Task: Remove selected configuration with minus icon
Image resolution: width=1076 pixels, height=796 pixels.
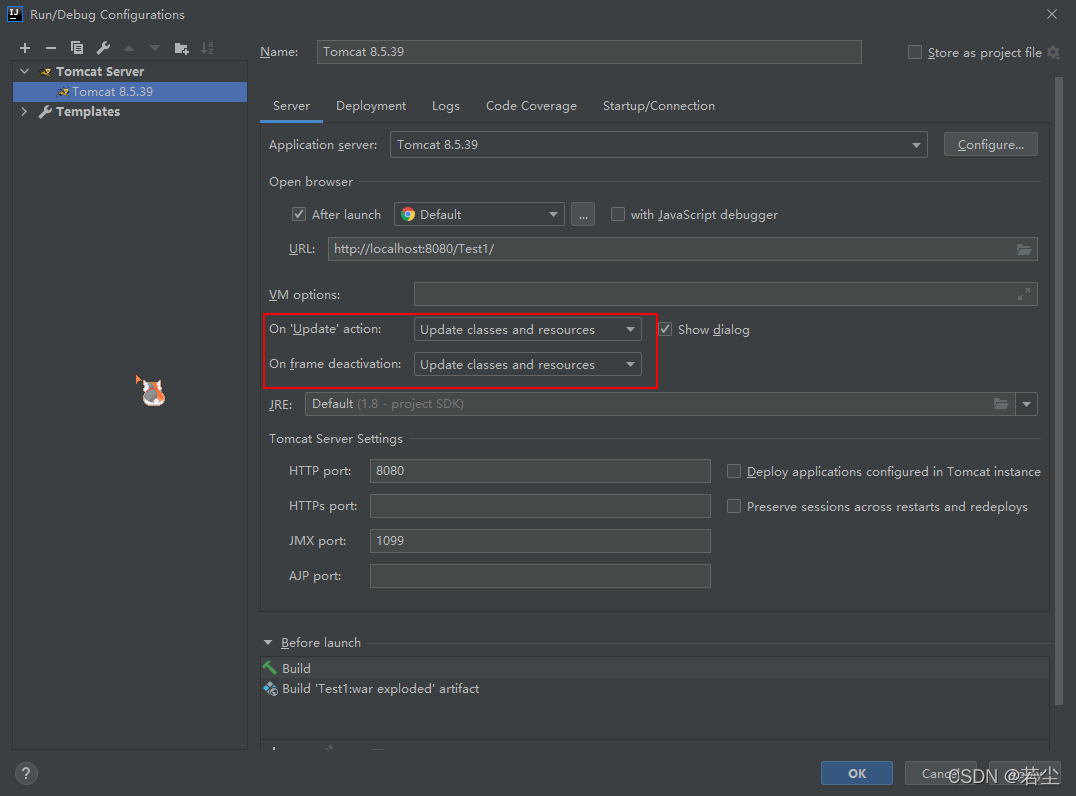Action: click(51, 48)
